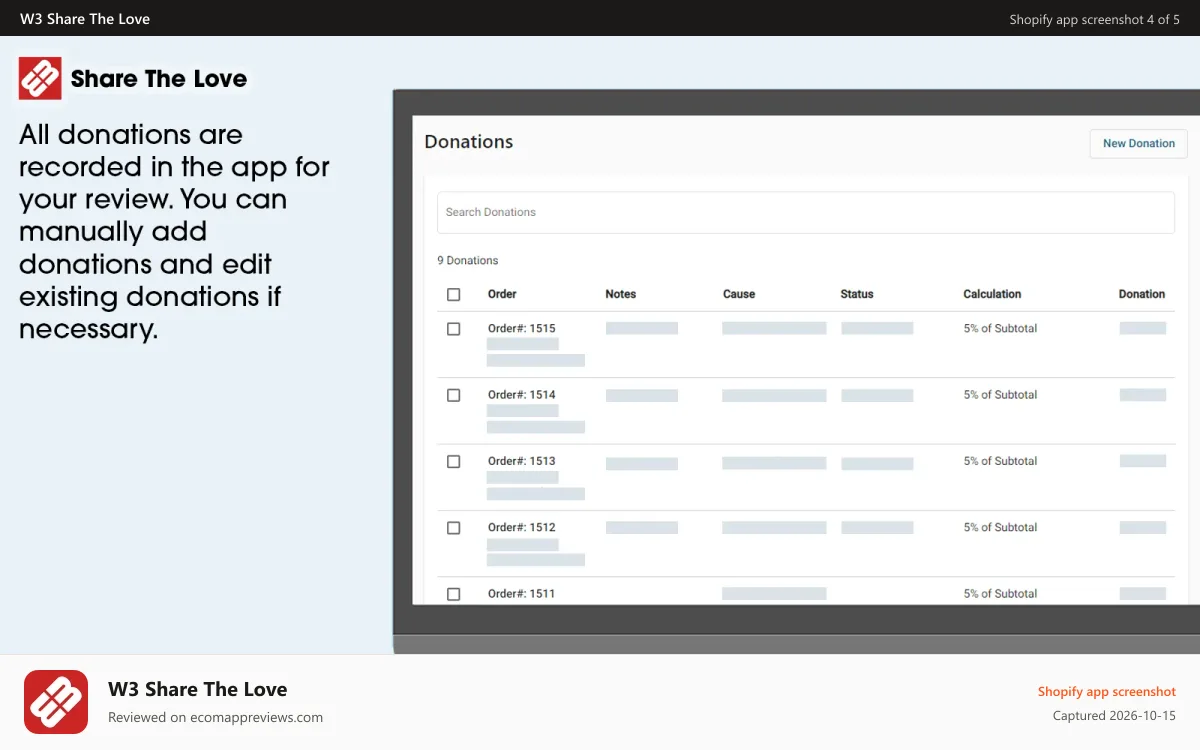Click the Order column header

[502, 294]
